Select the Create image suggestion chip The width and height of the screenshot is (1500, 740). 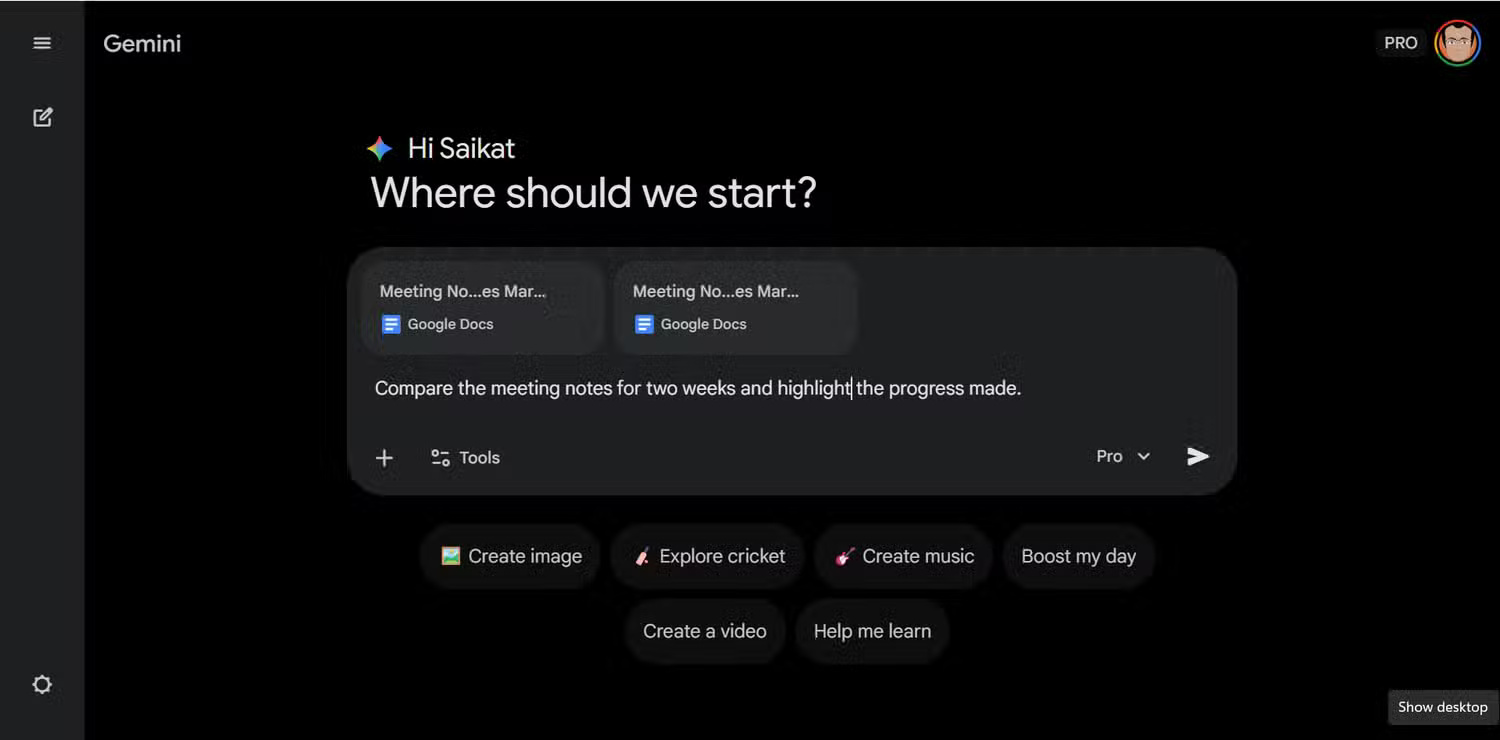511,557
